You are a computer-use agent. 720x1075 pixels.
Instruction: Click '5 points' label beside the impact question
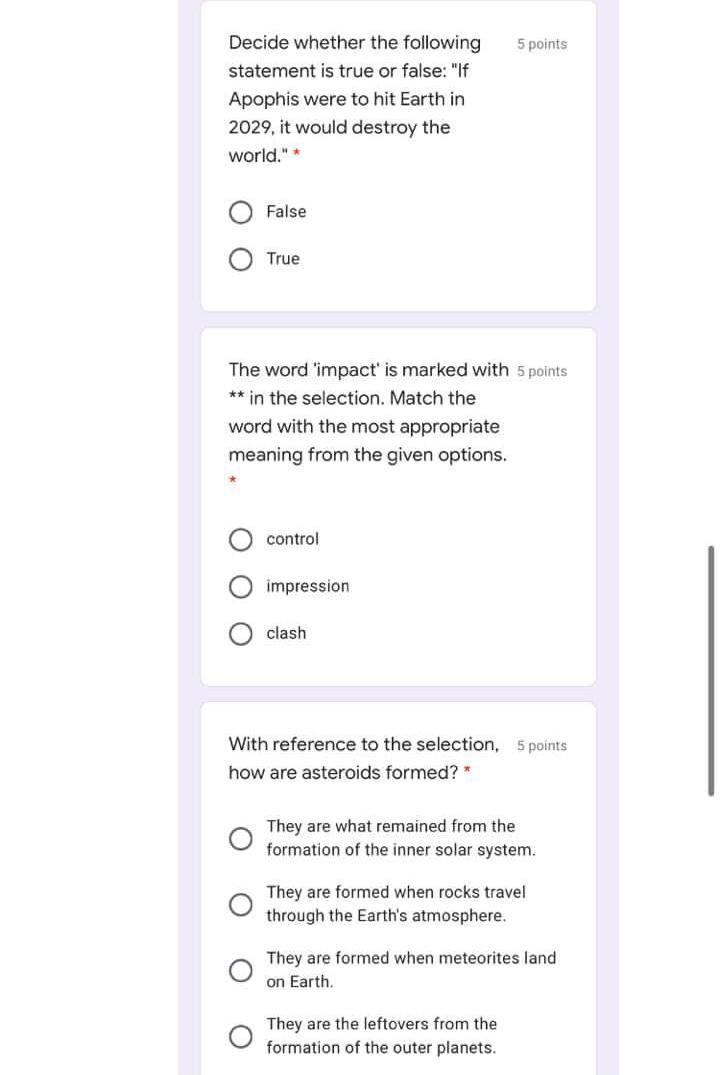[x=542, y=372]
